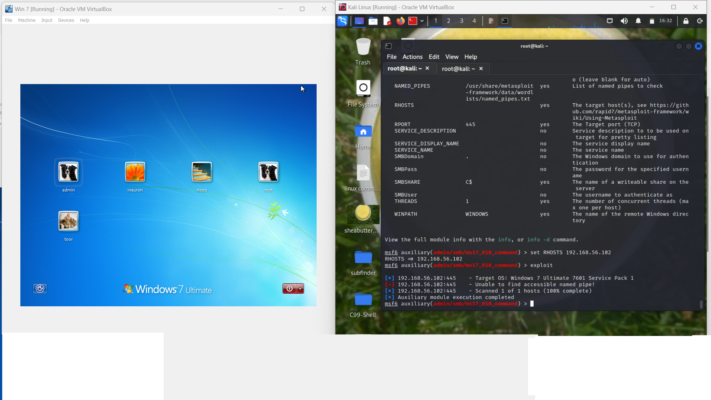Click the logout power icon in Kali panel

coord(700,21)
